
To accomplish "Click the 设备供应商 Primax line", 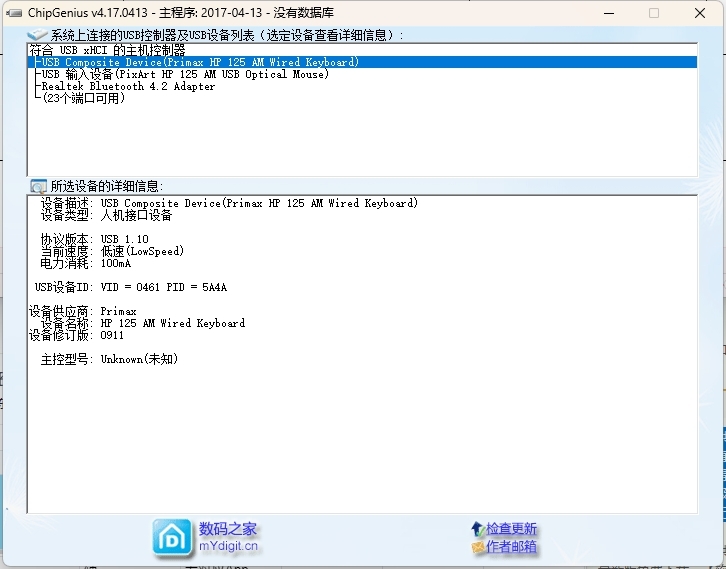I will pos(83,312).
